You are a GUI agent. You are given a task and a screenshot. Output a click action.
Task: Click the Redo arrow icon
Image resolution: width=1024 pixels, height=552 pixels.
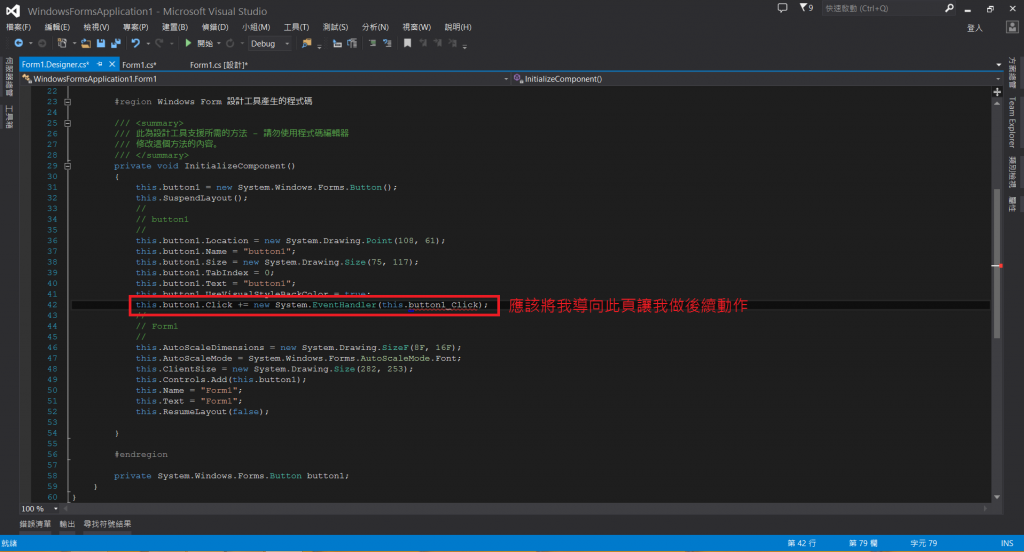pyautogui.click(x=159, y=43)
